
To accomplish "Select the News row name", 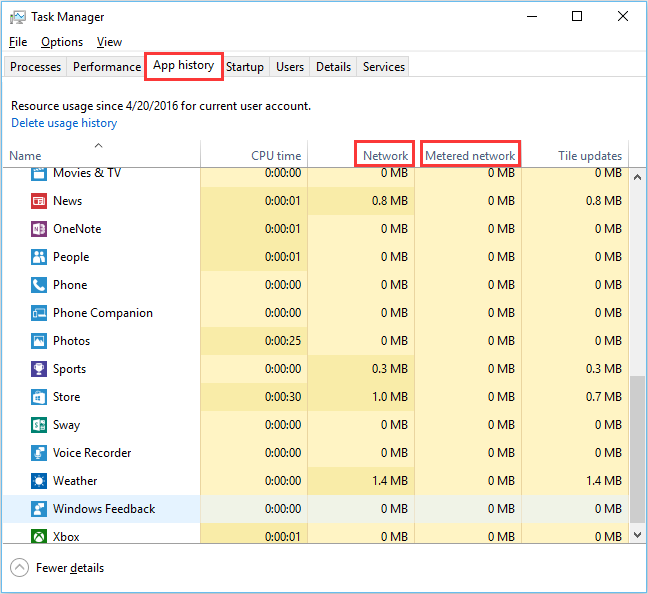I will pos(67,201).
